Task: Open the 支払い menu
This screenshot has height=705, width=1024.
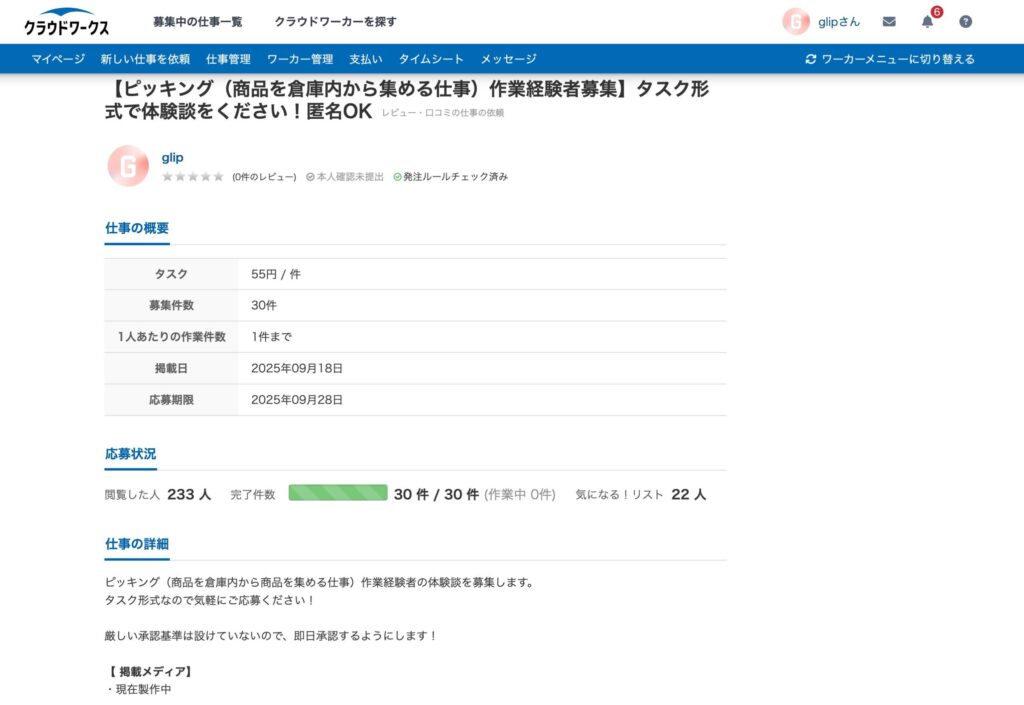Action: coord(365,59)
